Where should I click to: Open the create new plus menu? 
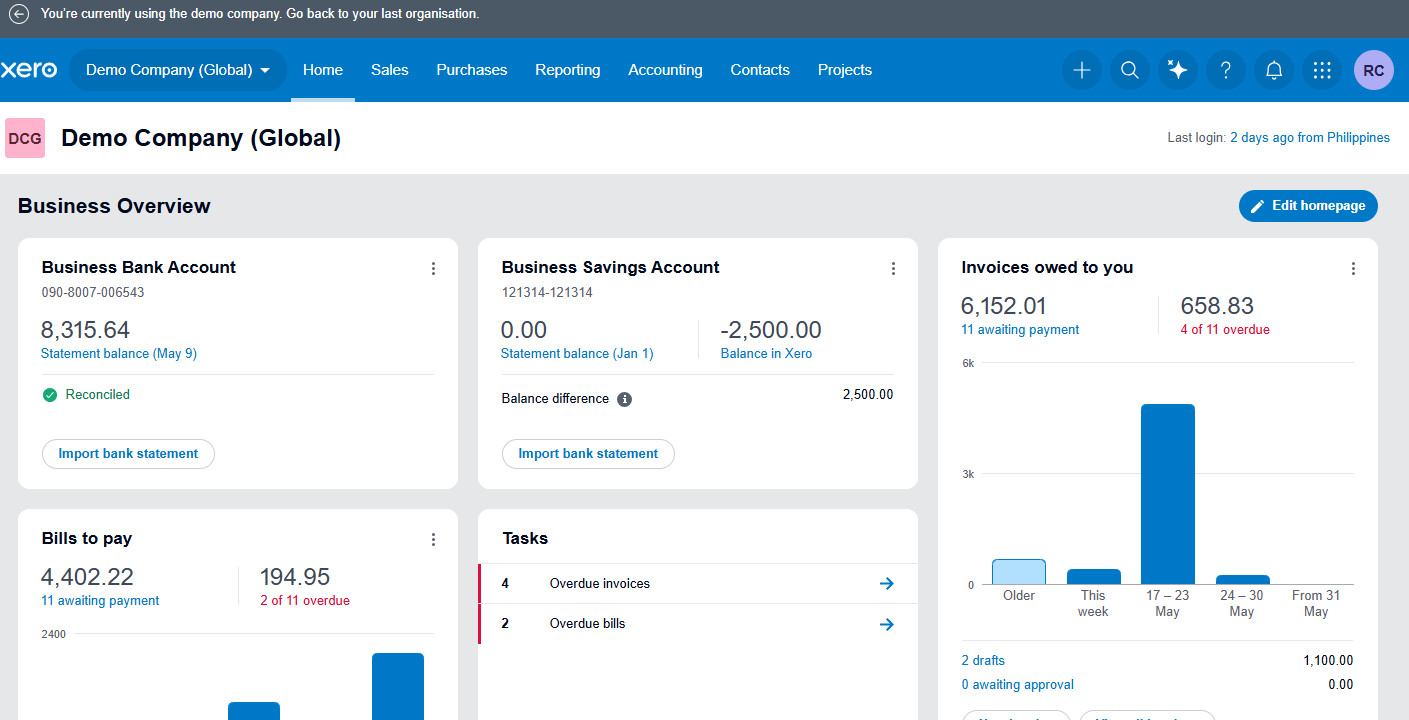point(1081,70)
